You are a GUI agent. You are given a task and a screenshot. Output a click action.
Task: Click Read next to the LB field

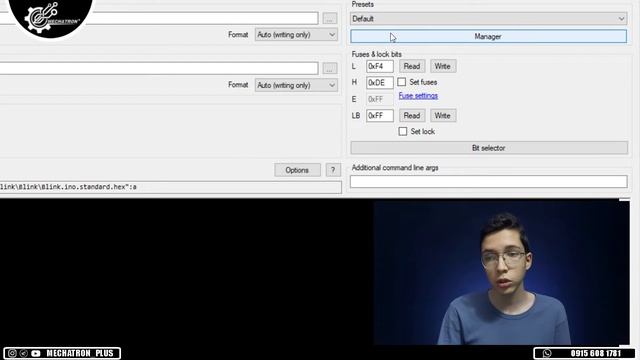[x=412, y=116]
